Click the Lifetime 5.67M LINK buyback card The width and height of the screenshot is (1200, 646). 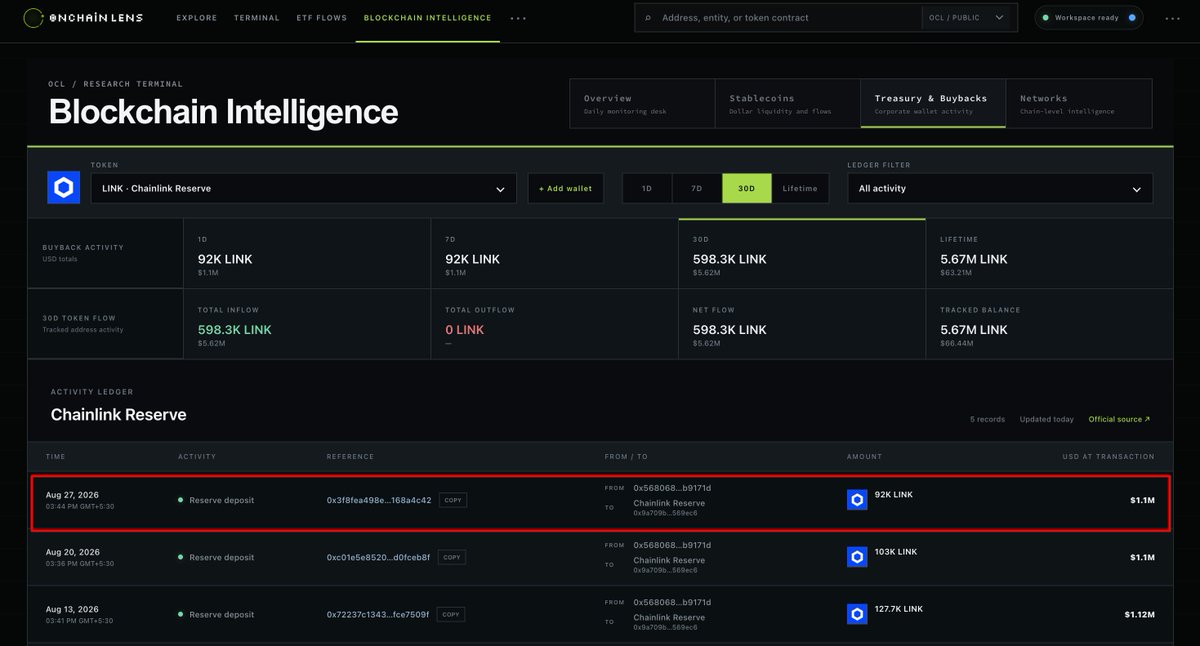point(1050,254)
